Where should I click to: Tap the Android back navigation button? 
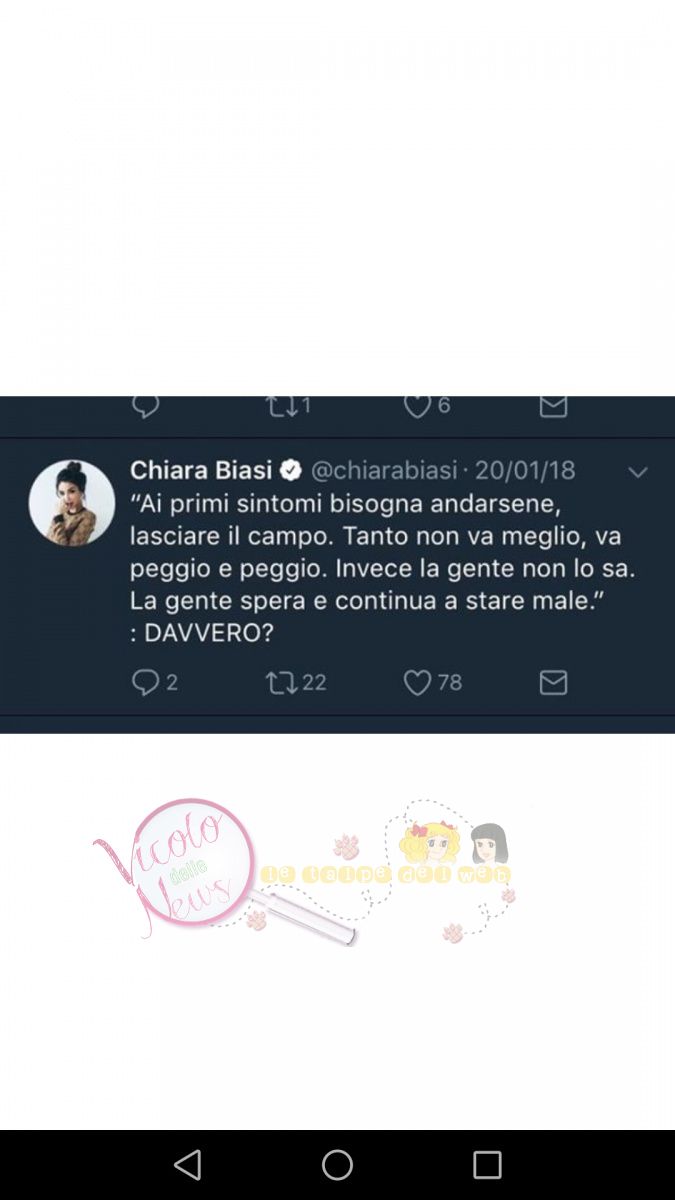coord(187,1165)
